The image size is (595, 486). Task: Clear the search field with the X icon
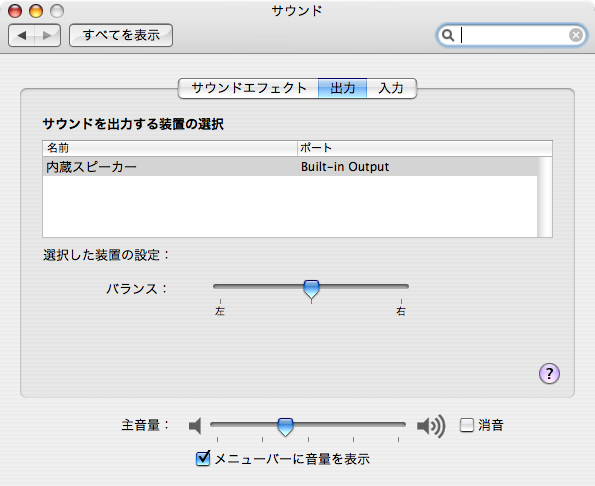click(x=576, y=35)
